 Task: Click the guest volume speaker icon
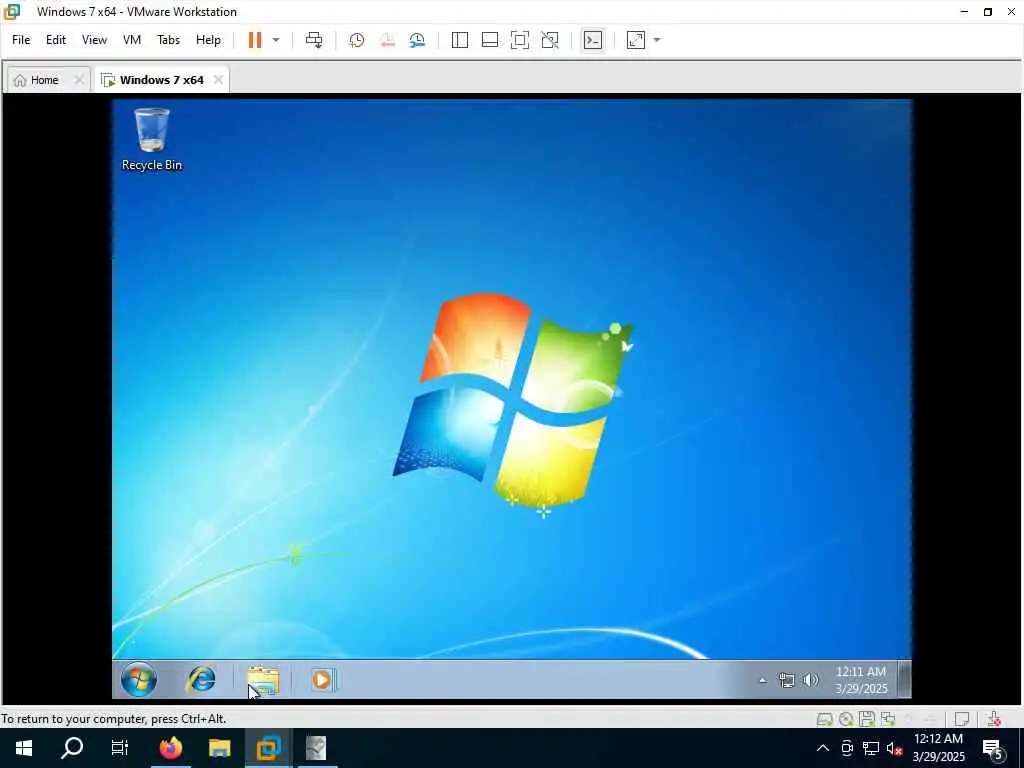point(810,680)
